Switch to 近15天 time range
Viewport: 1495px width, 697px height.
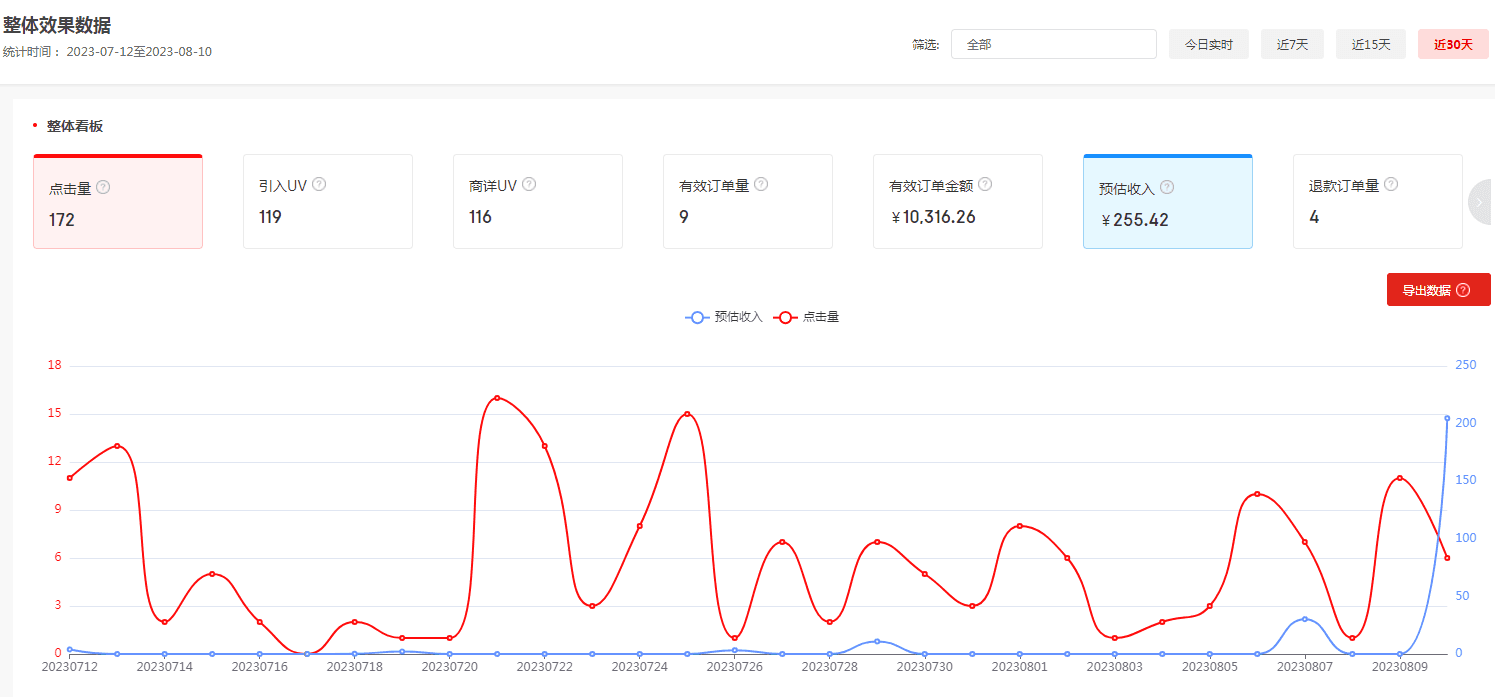tap(1370, 44)
